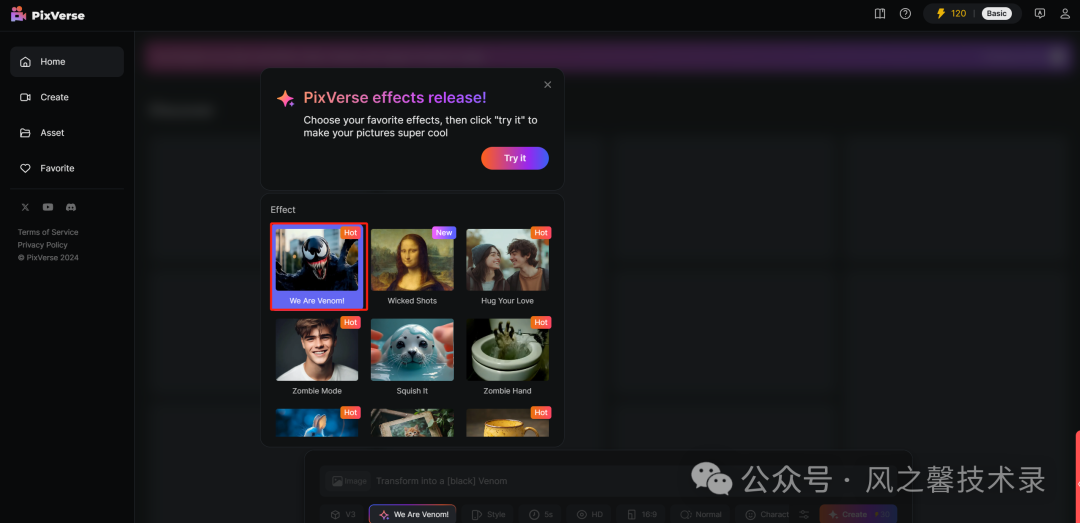
Task: Click the Hot badge on Zombie Mode
Action: tap(351, 322)
